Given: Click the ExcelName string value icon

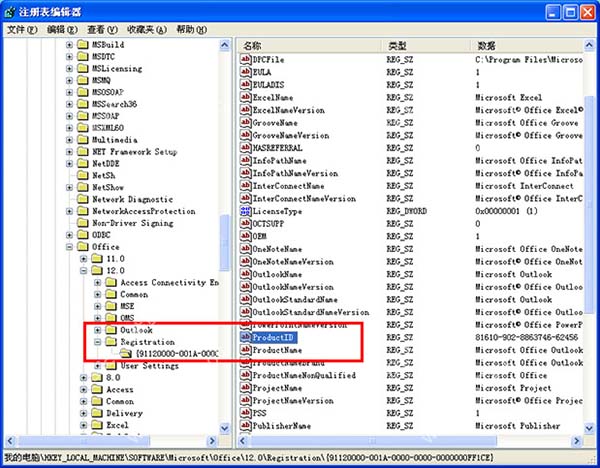Looking at the screenshot, I should pyautogui.click(x=245, y=97).
